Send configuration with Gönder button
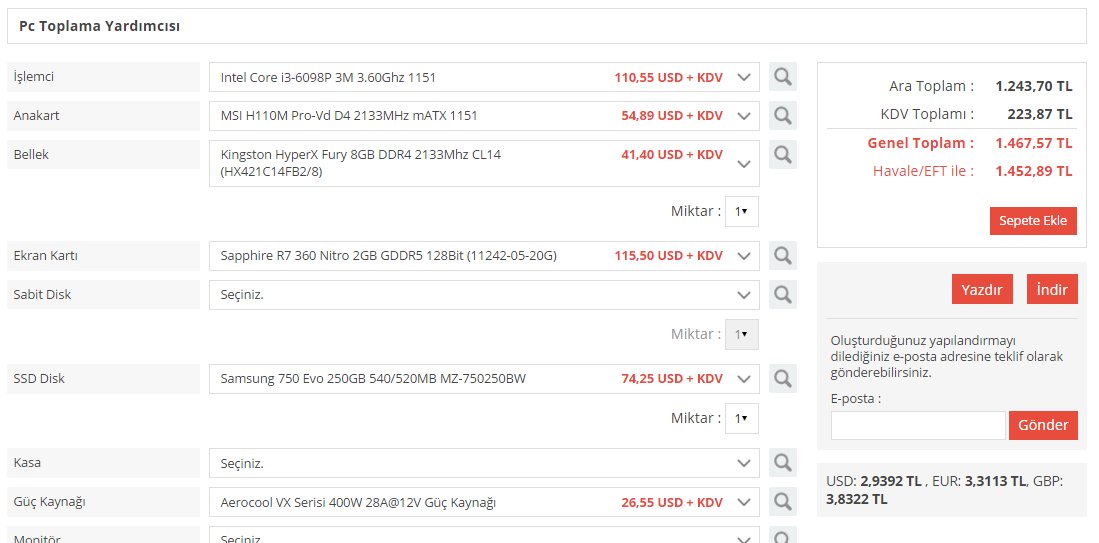1099x543 pixels. pyautogui.click(x=1043, y=425)
